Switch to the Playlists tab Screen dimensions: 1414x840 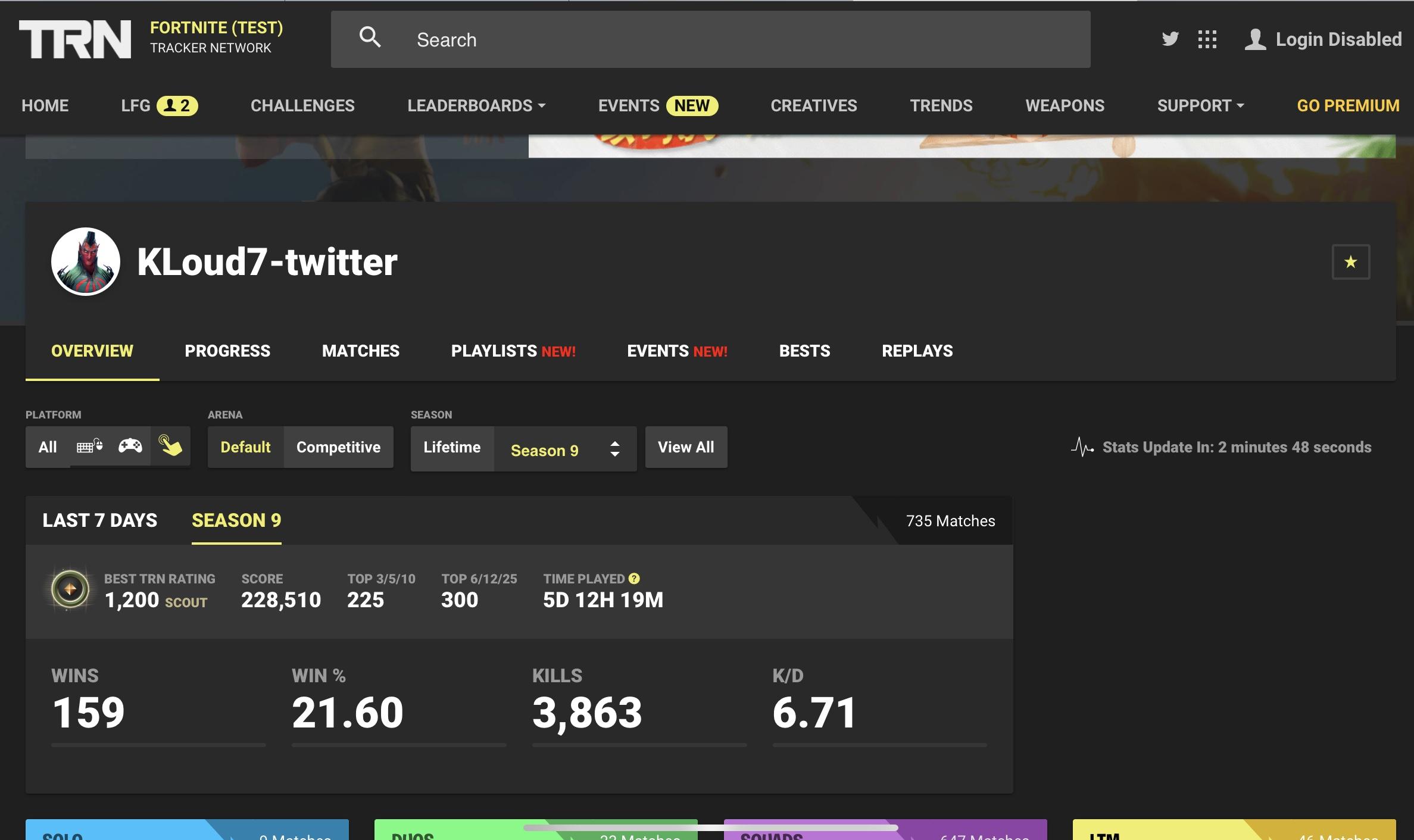pyautogui.click(x=513, y=351)
